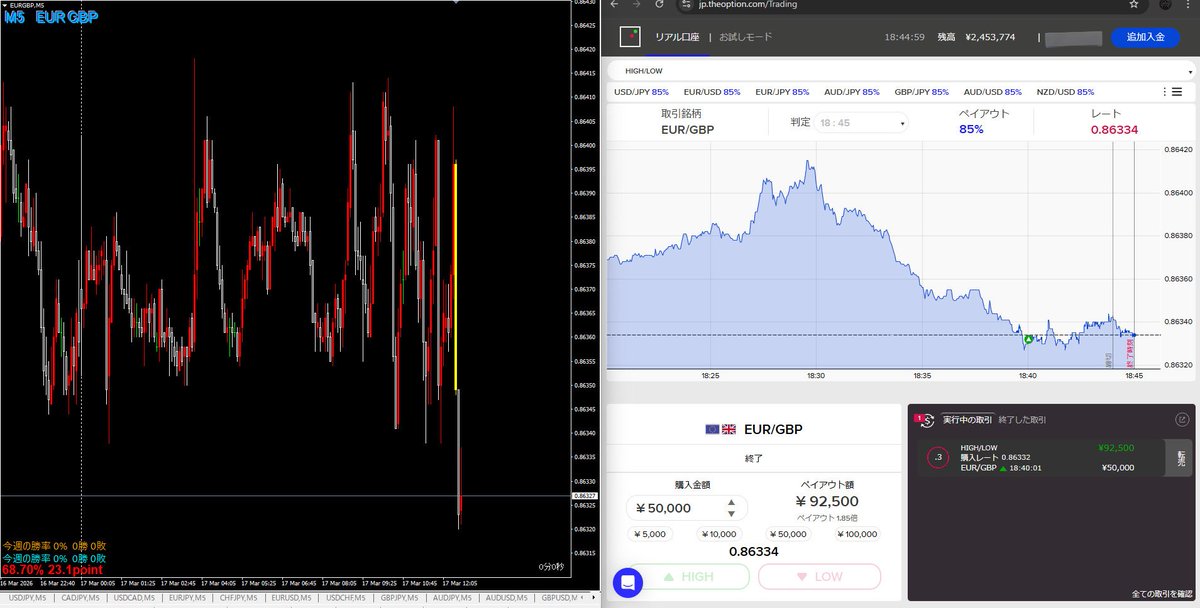The height and width of the screenshot is (608, 1200).
Task: Pop out the trades panel icon
Action: coord(1181,420)
